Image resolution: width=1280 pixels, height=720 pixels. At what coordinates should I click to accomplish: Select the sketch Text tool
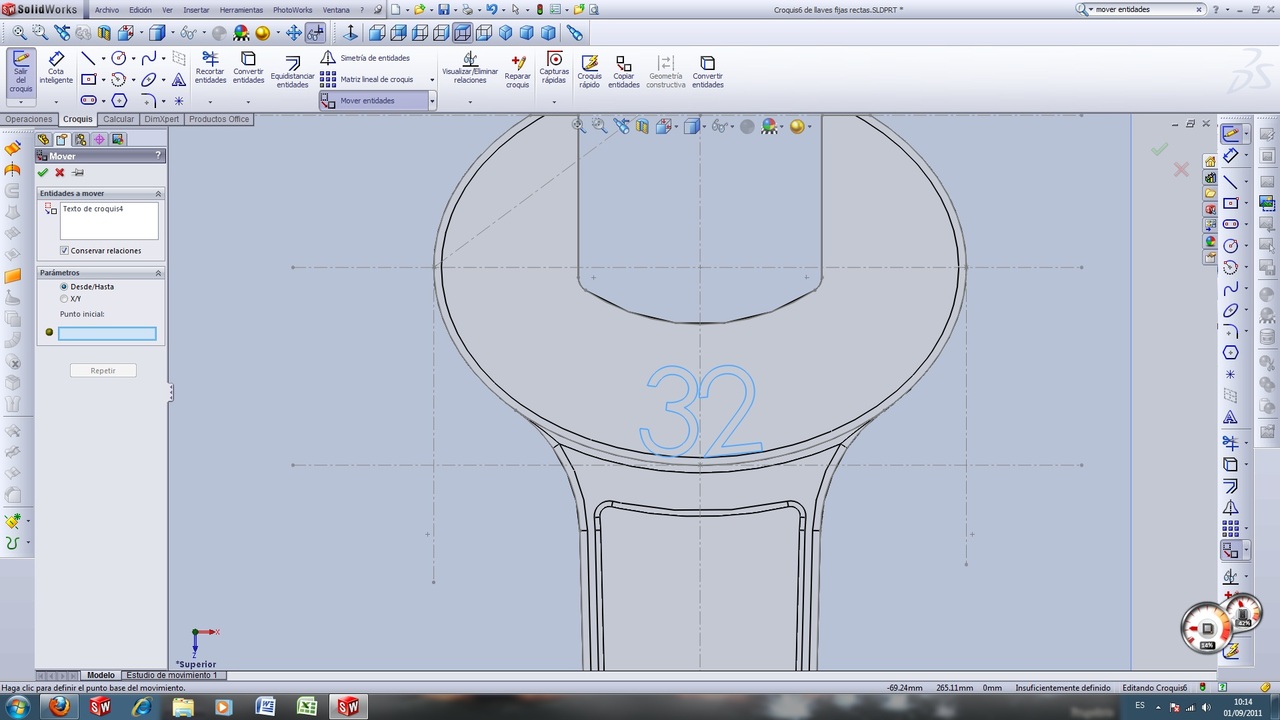click(179, 79)
